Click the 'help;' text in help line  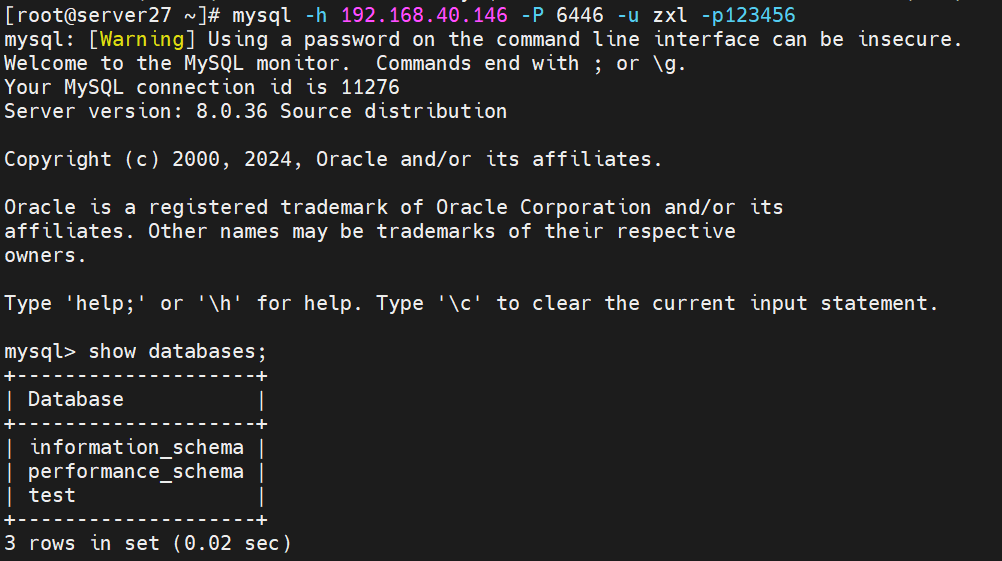tap(105, 304)
